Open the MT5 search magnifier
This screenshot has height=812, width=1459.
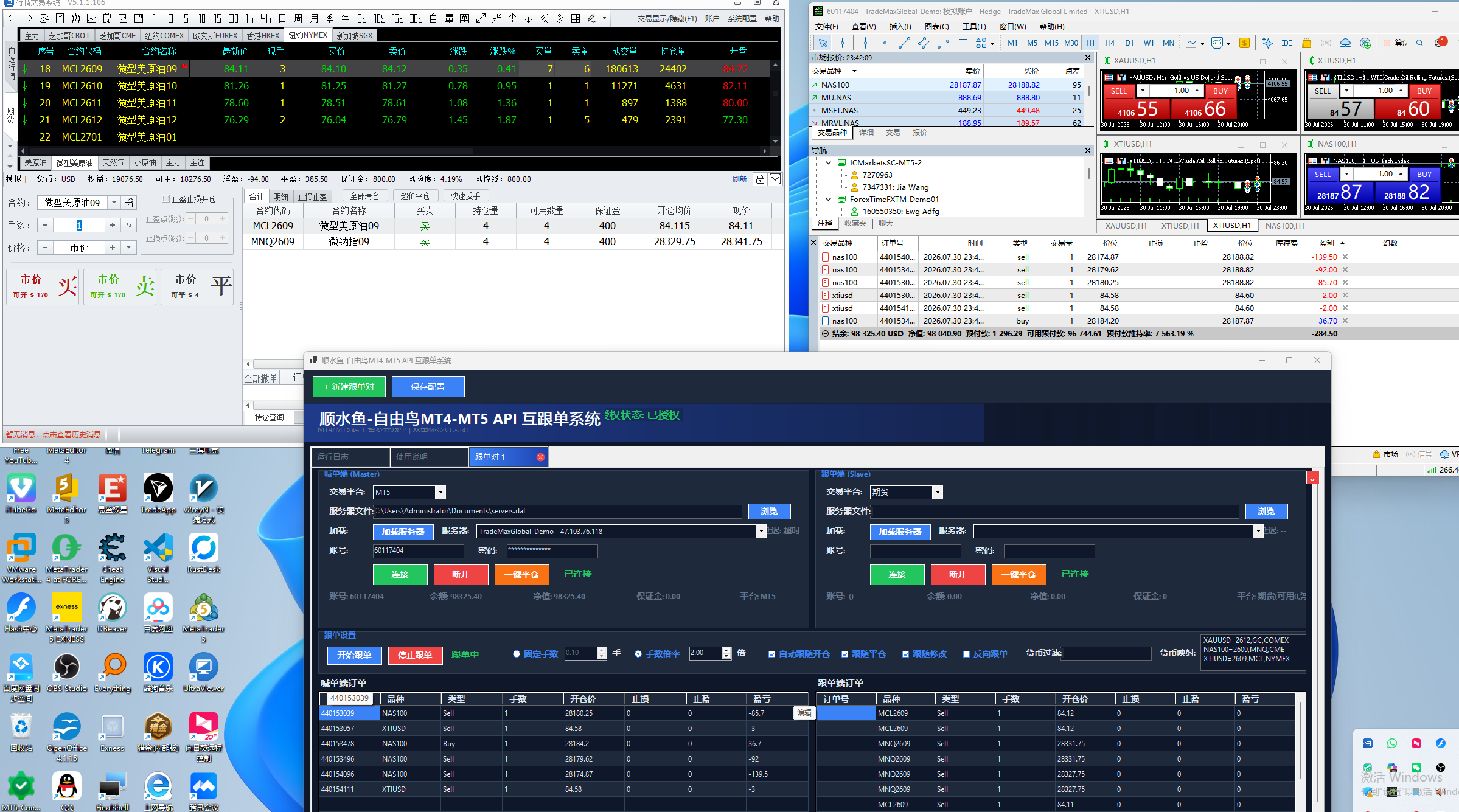coord(1419,43)
